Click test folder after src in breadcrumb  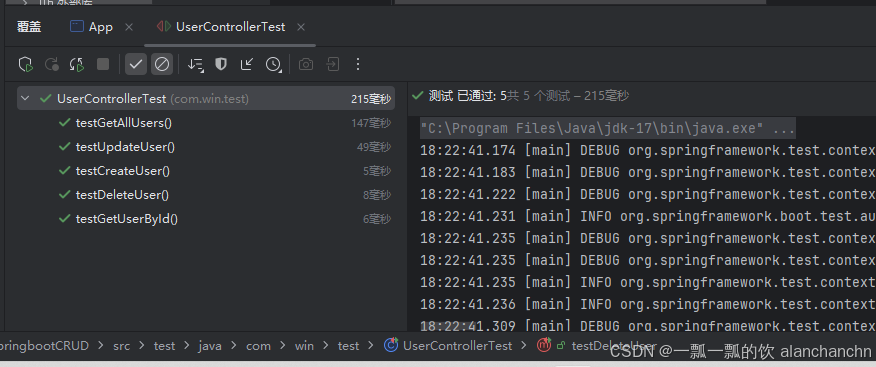point(164,346)
